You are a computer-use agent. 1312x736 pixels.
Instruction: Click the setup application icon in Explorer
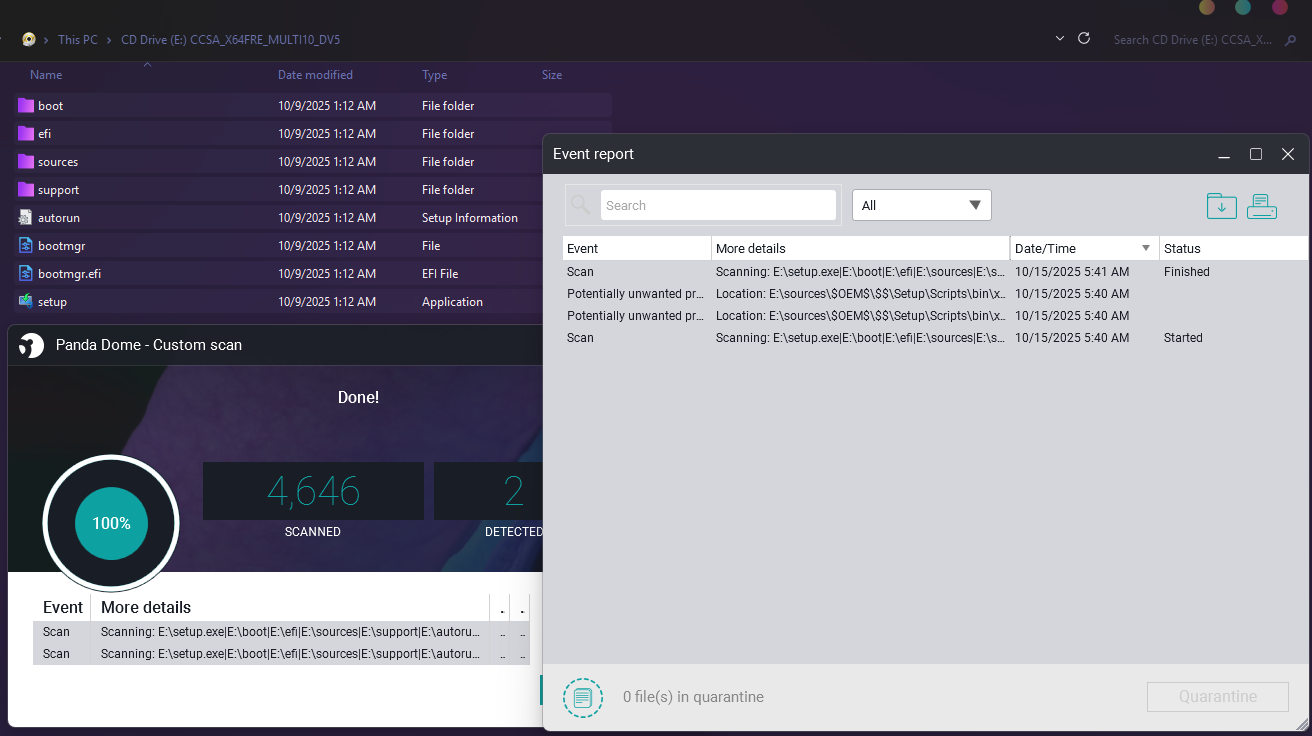[26, 301]
